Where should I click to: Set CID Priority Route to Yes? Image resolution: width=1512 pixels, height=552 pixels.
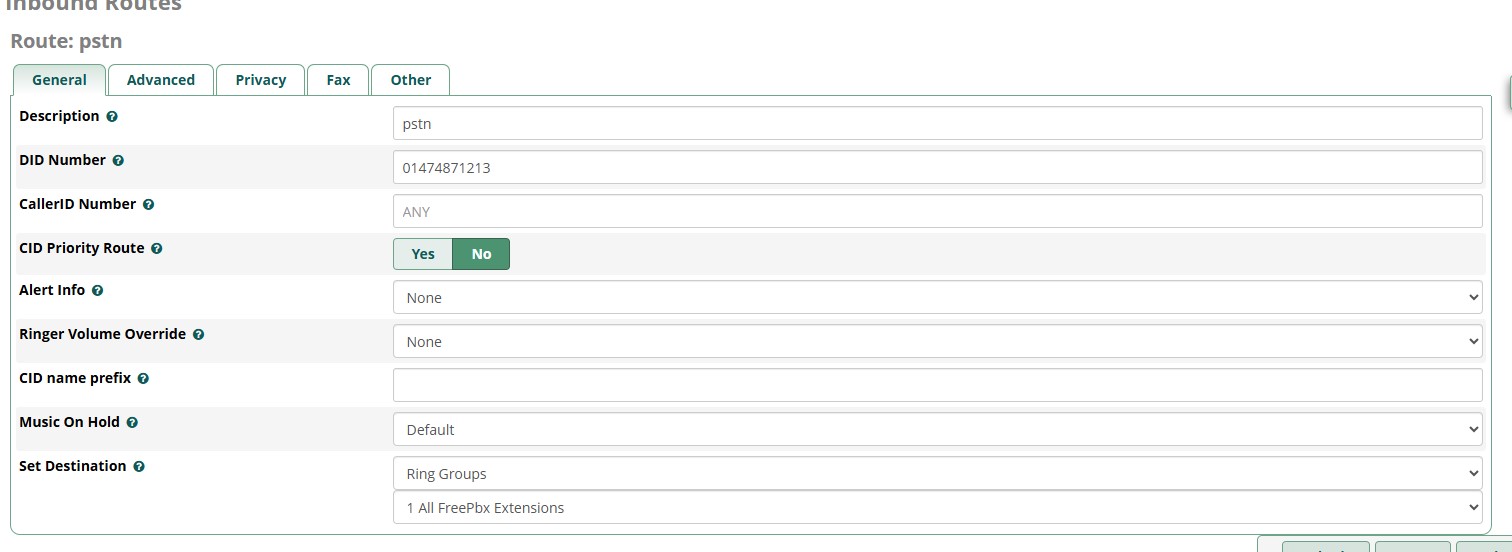[423, 254]
